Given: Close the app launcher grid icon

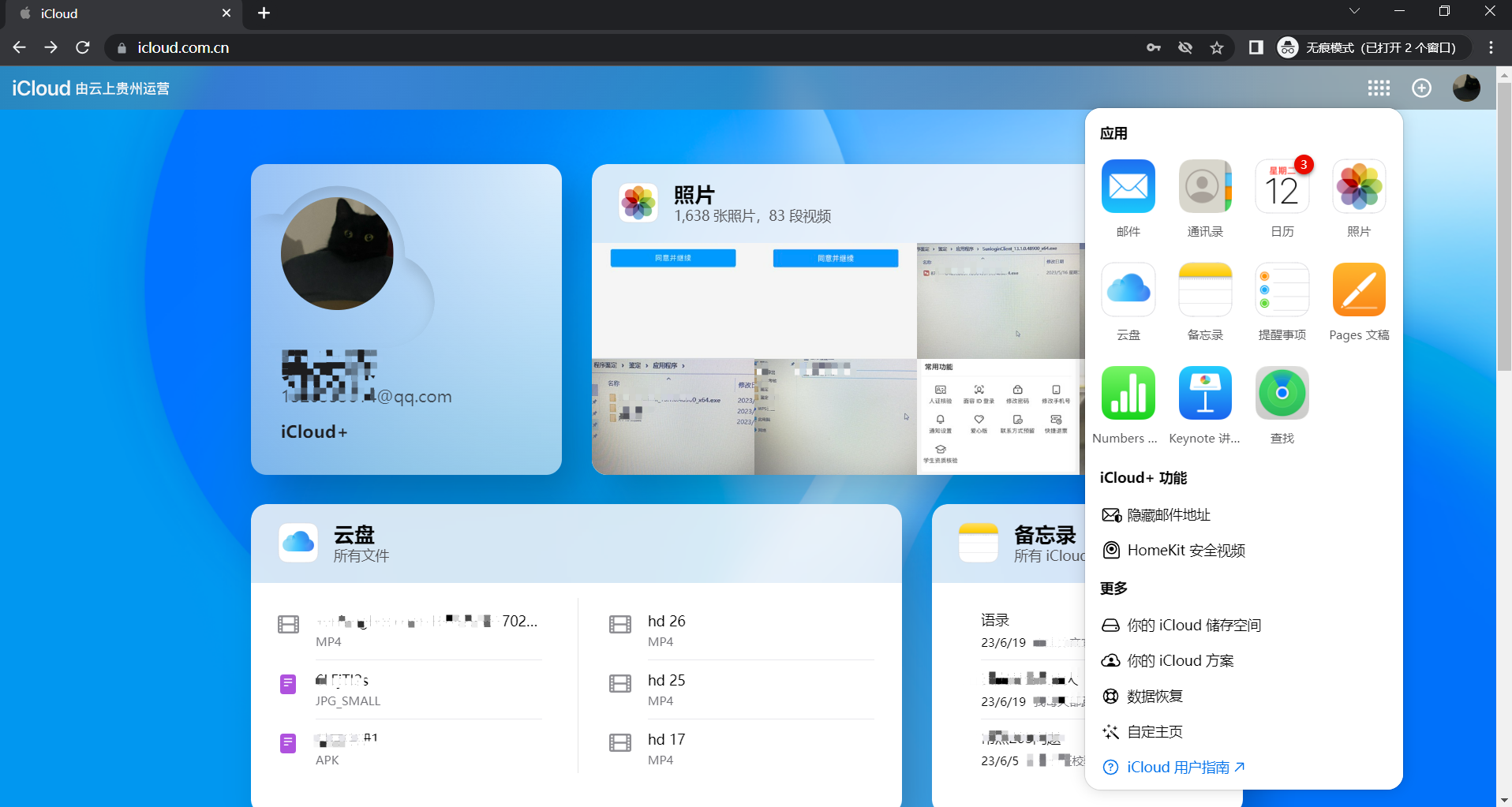Looking at the screenshot, I should 1379,88.
